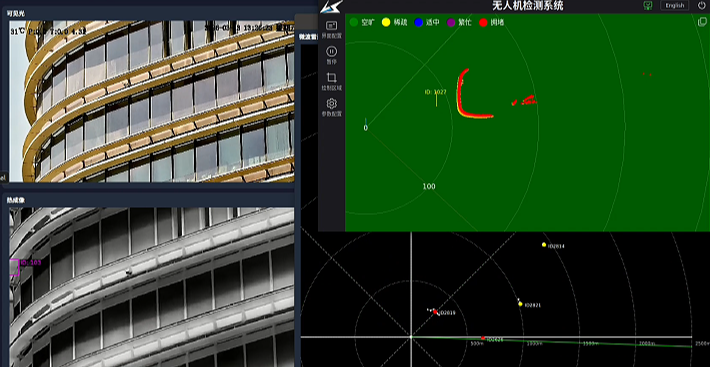
Task: Select the yellow radar target ID2821
Action: (520, 304)
